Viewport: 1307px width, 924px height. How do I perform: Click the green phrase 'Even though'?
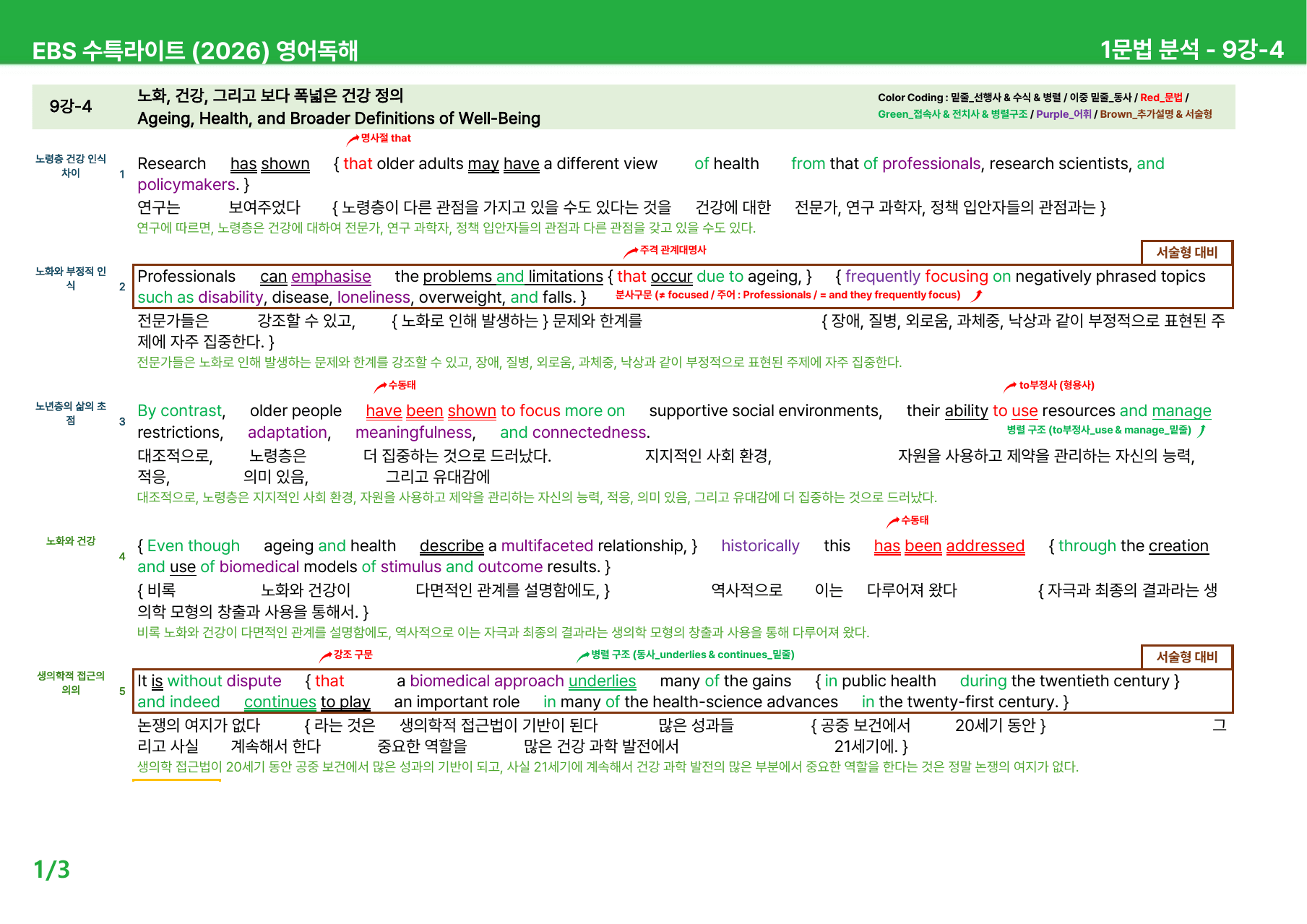coord(194,546)
